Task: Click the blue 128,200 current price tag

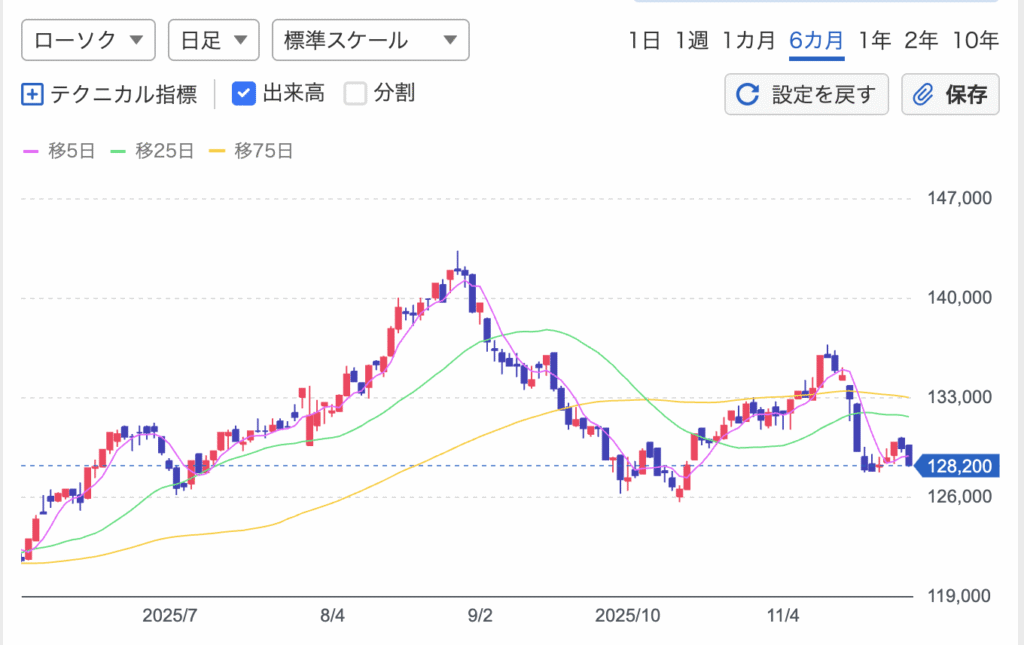Action: tap(958, 465)
